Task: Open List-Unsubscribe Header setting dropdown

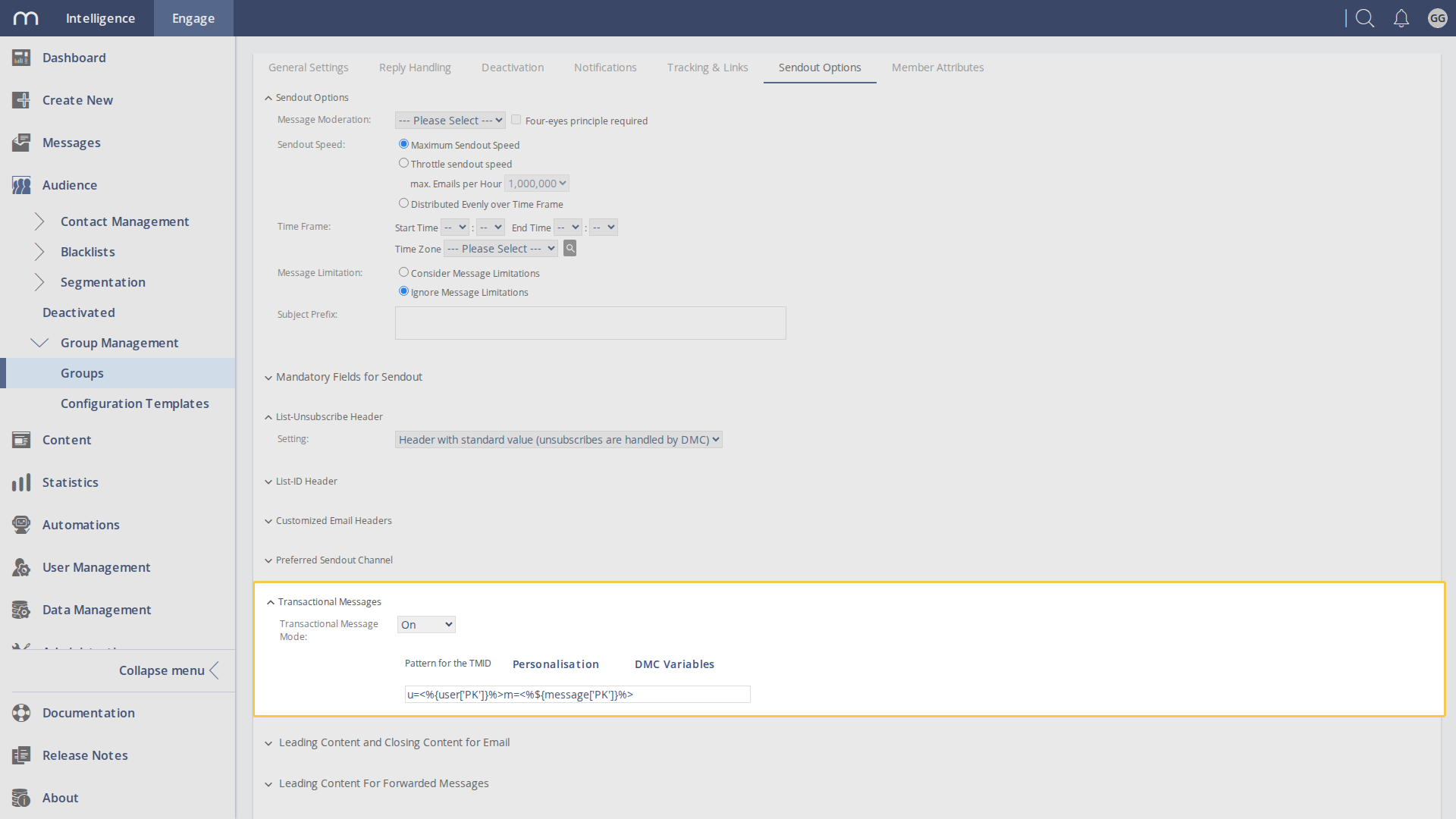Action: pyautogui.click(x=559, y=440)
